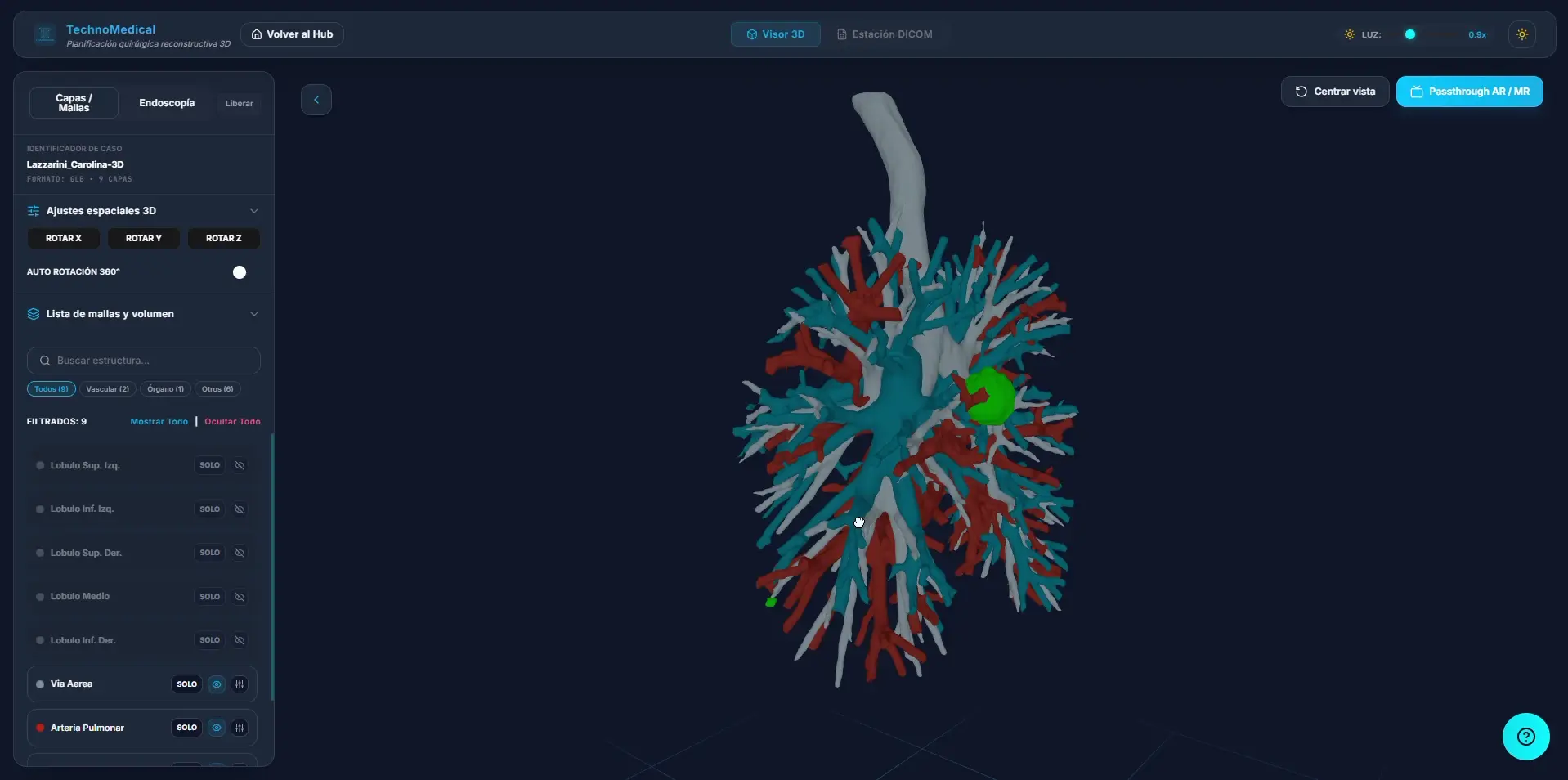Viewport: 1568px width, 780px height.
Task: Switch to the Visor 3D tab
Action: 776,34
